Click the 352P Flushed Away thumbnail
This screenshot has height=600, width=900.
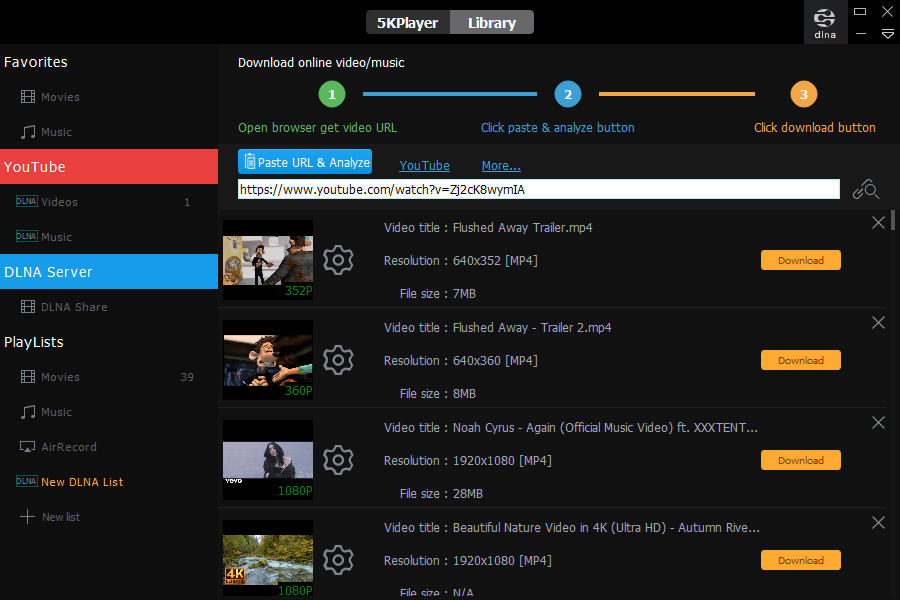(x=268, y=260)
